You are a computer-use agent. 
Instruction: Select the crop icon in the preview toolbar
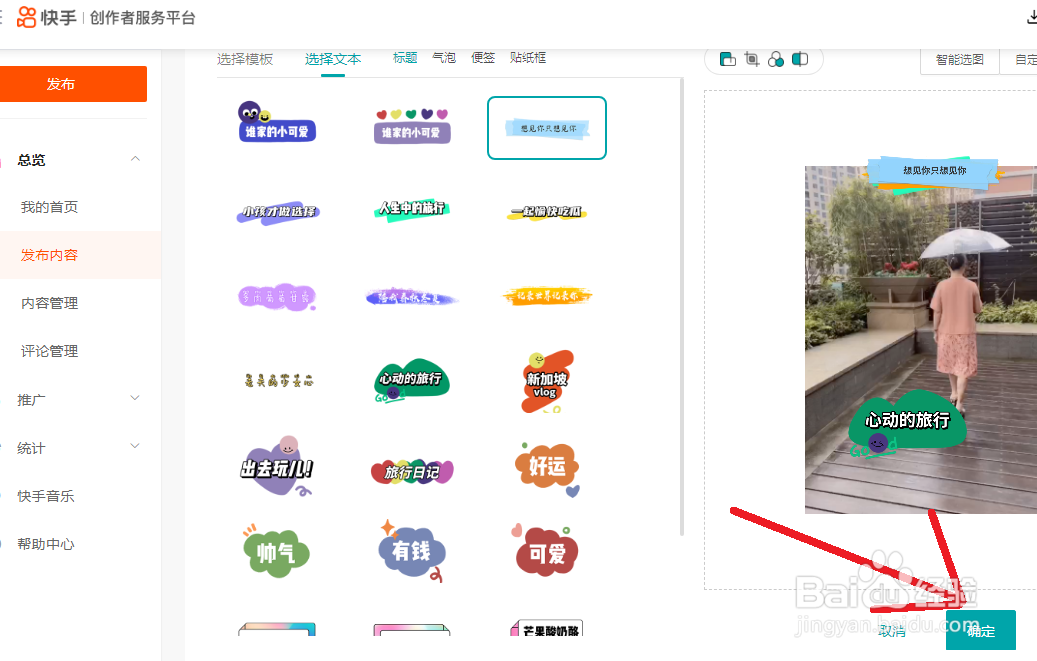pyautogui.click(x=751, y=59)
